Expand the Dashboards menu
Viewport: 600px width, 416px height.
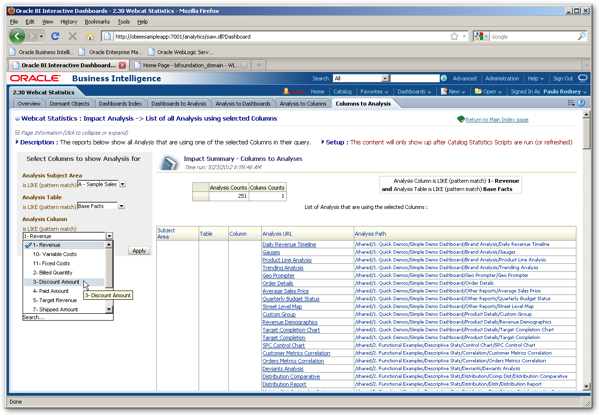pyautogui.click(x=414, y=92)
